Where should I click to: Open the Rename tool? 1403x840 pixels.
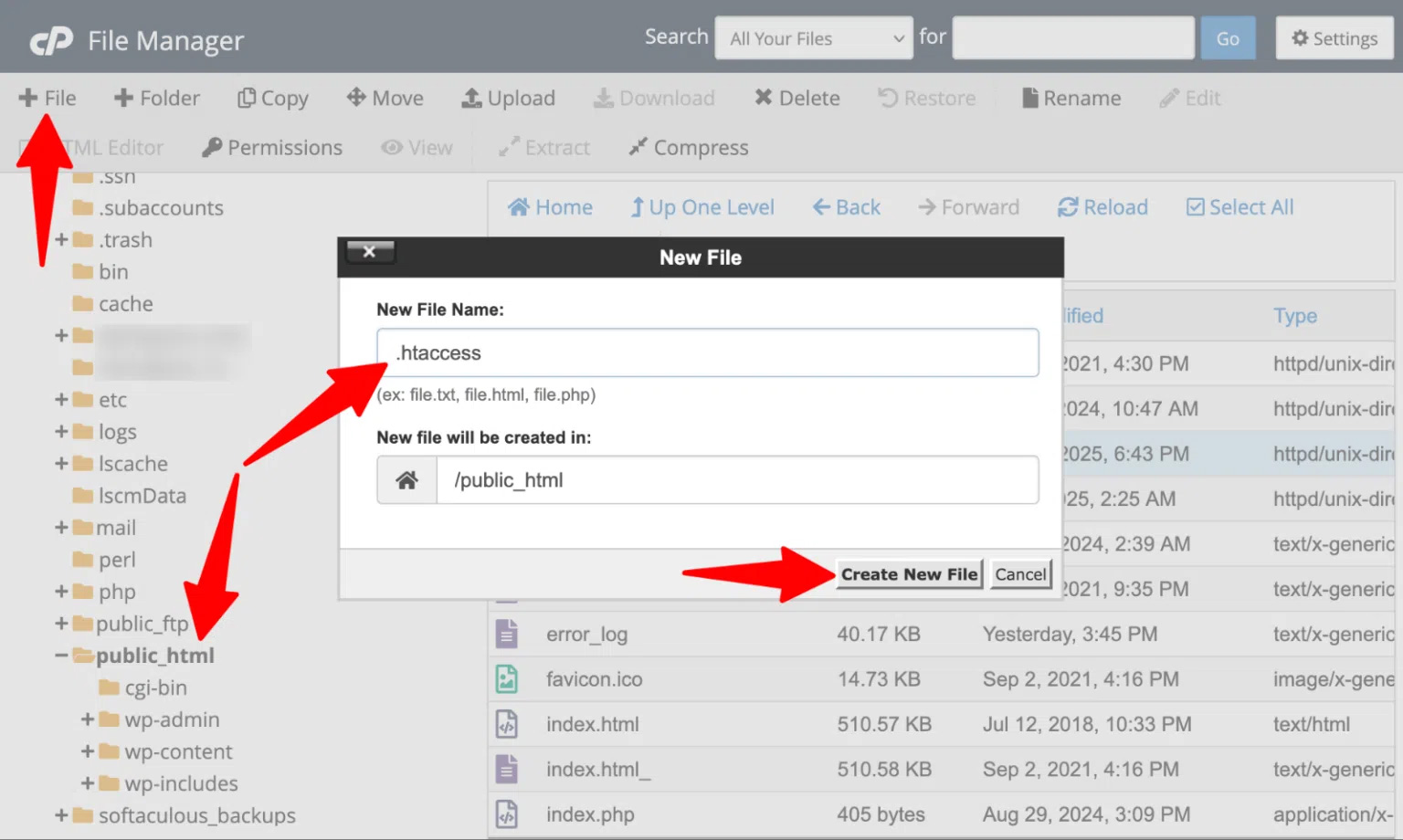pos(1029,98)
